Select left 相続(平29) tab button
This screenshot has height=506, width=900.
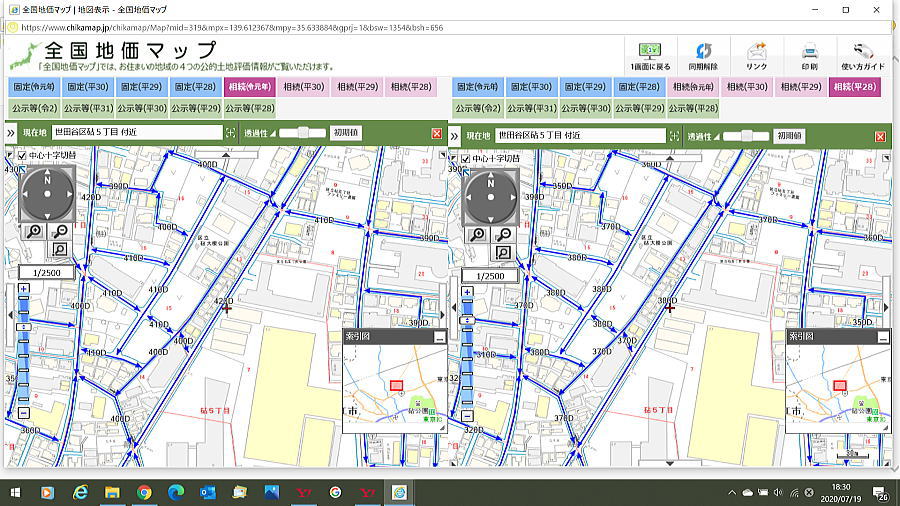[x=358, y=87]
